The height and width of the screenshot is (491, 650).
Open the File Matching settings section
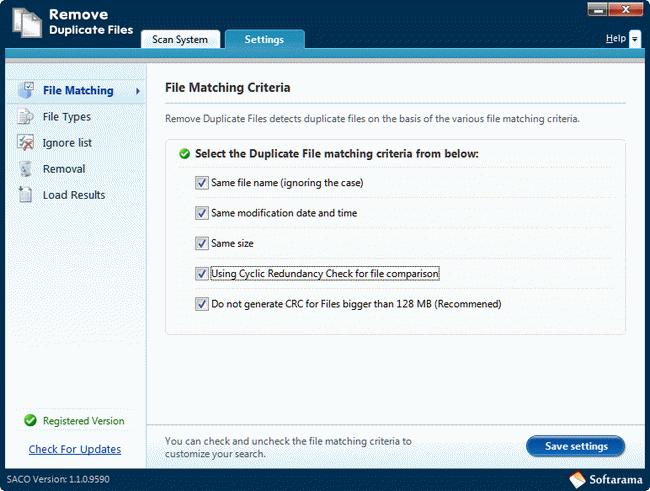coord(76,90)
